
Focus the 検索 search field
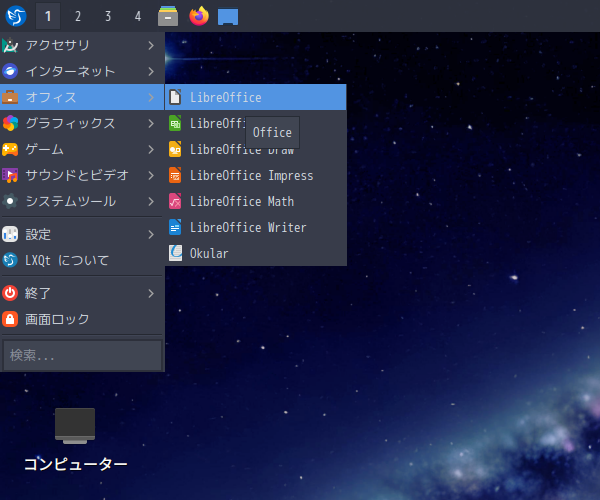(82, 355)
